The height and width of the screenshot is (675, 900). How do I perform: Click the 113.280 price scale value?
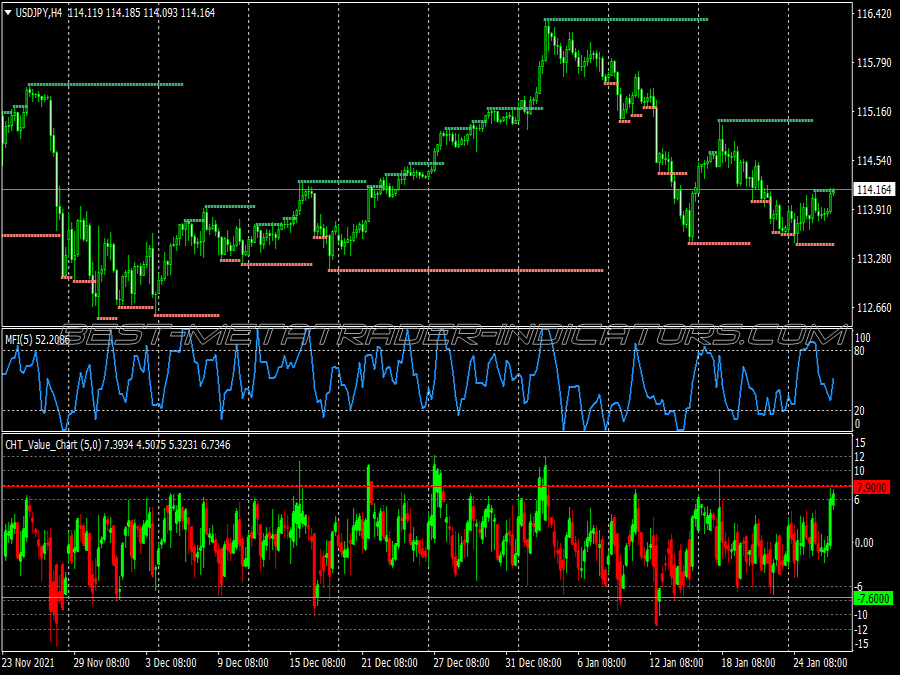(x=874, y=259)
